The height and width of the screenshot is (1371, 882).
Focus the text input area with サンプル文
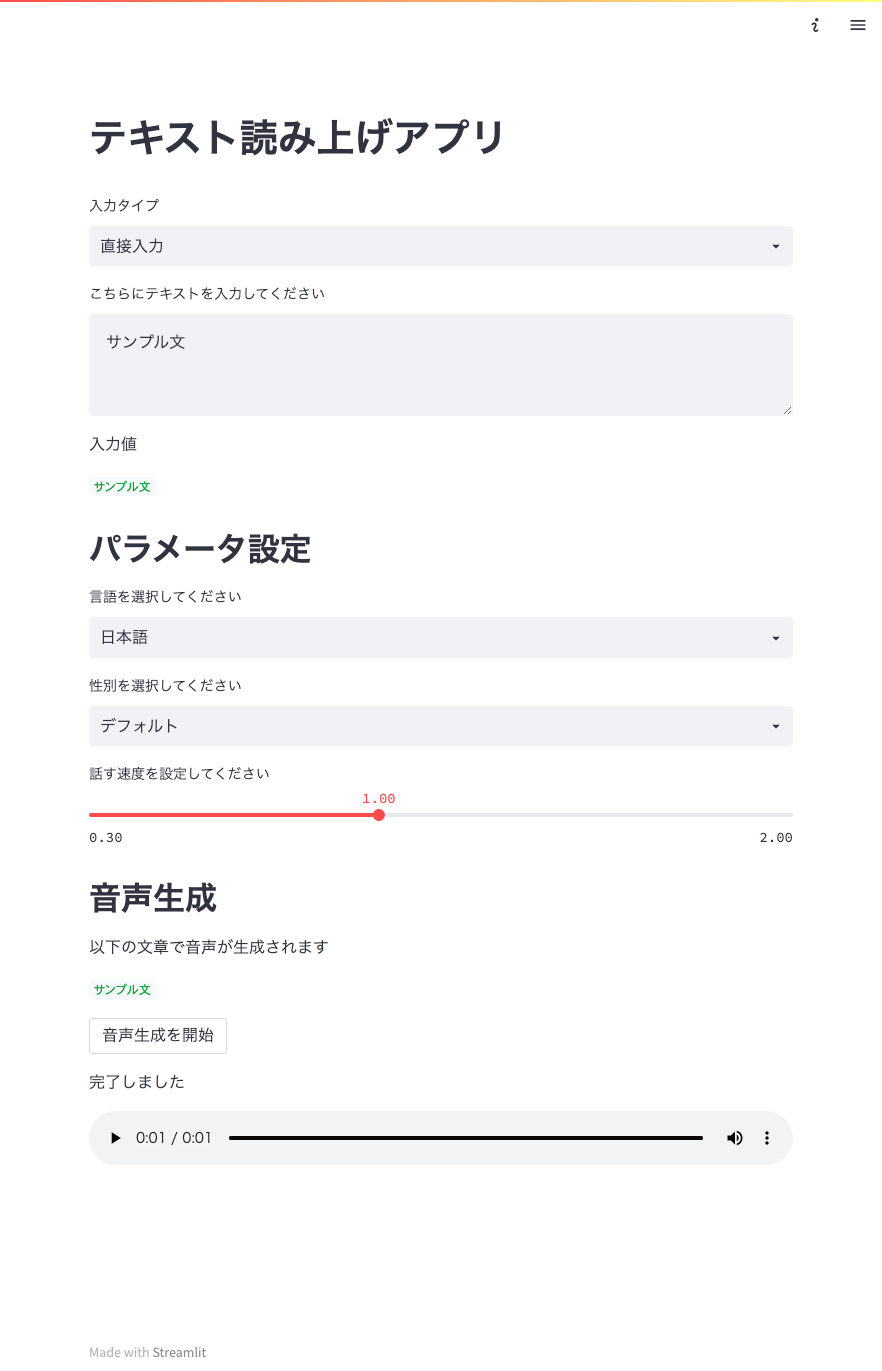[441, 365]
